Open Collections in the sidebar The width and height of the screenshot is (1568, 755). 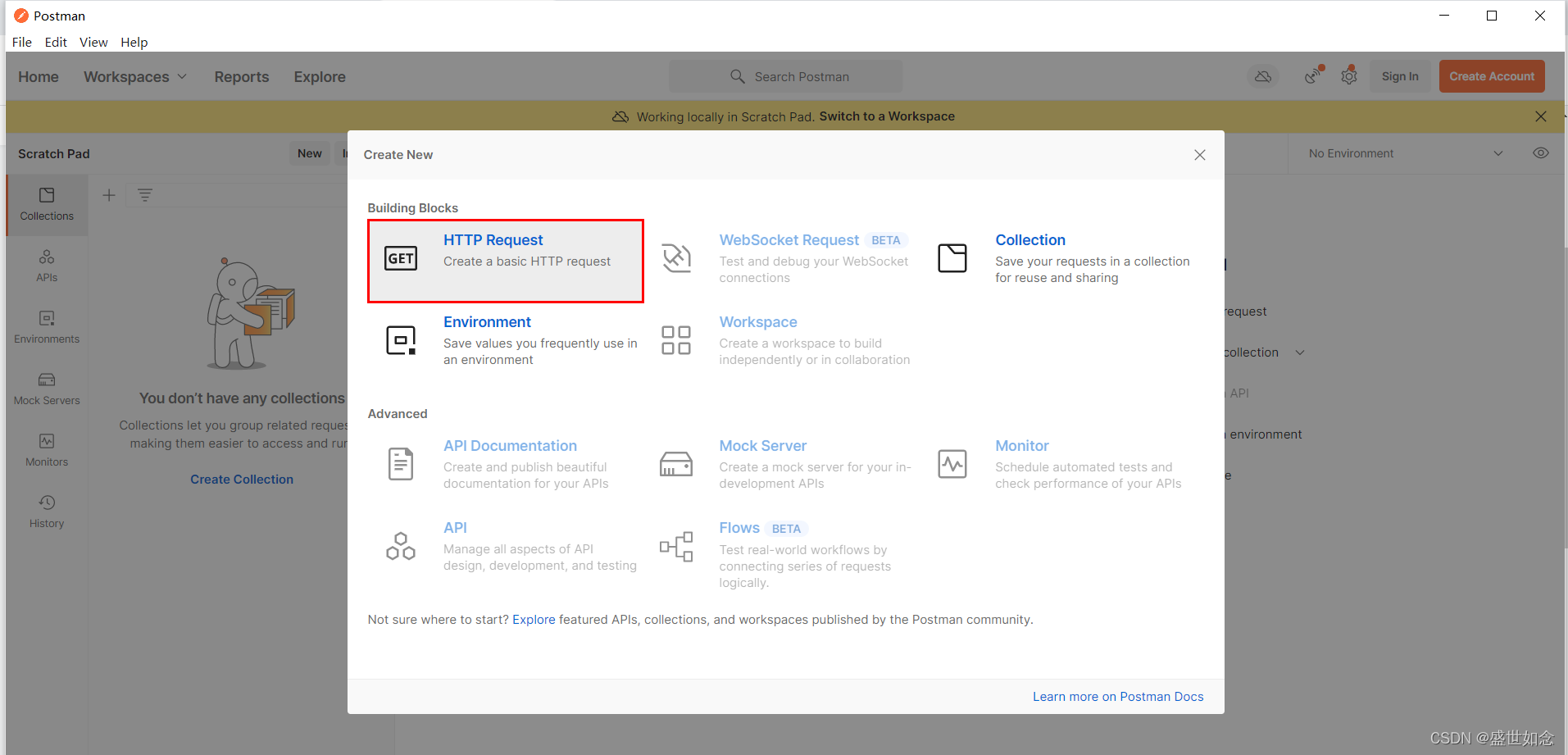[x=47, y=204]
